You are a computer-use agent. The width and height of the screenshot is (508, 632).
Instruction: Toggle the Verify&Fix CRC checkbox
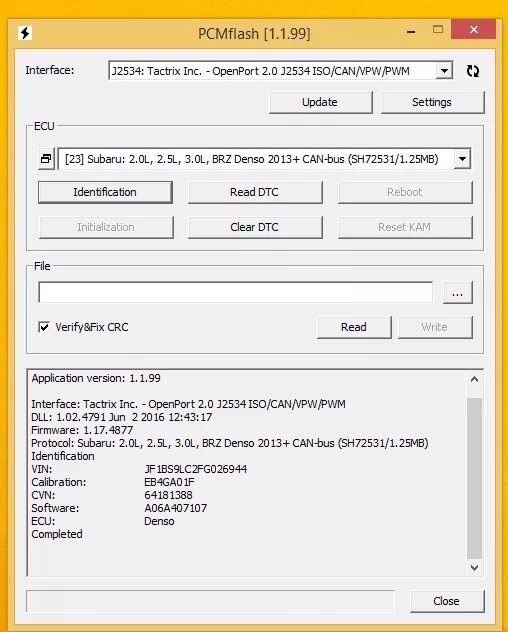pos(44,326)
